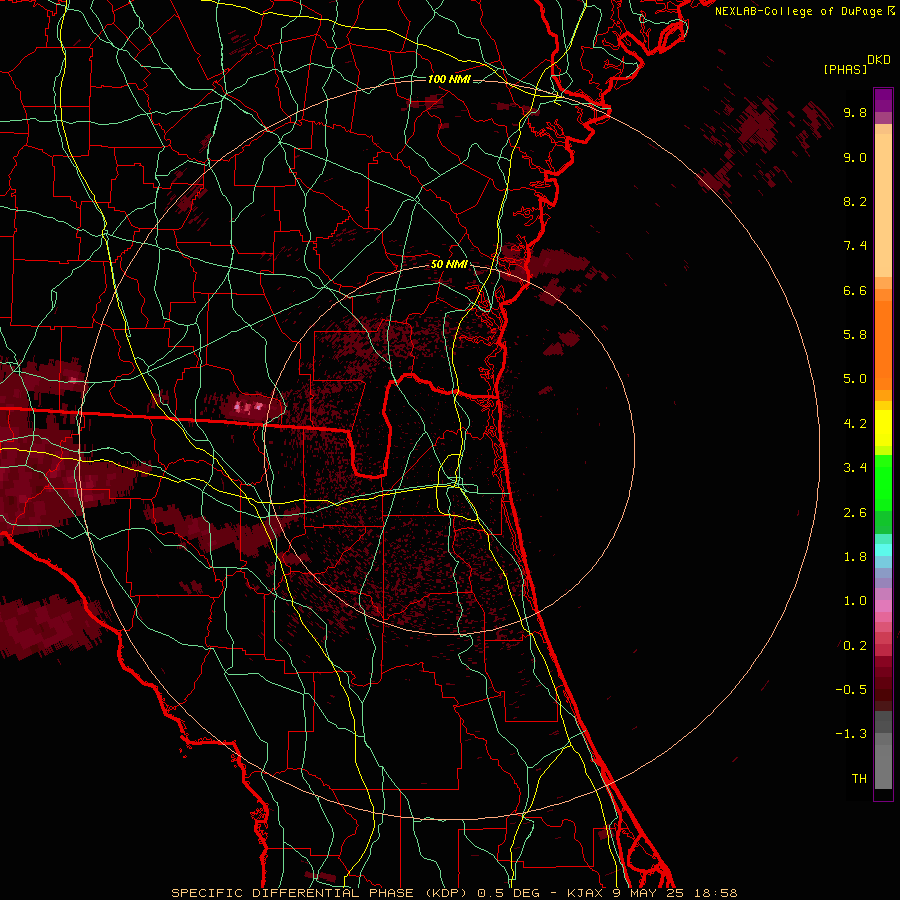Select the 5.8 scale value

coord(855,335)
